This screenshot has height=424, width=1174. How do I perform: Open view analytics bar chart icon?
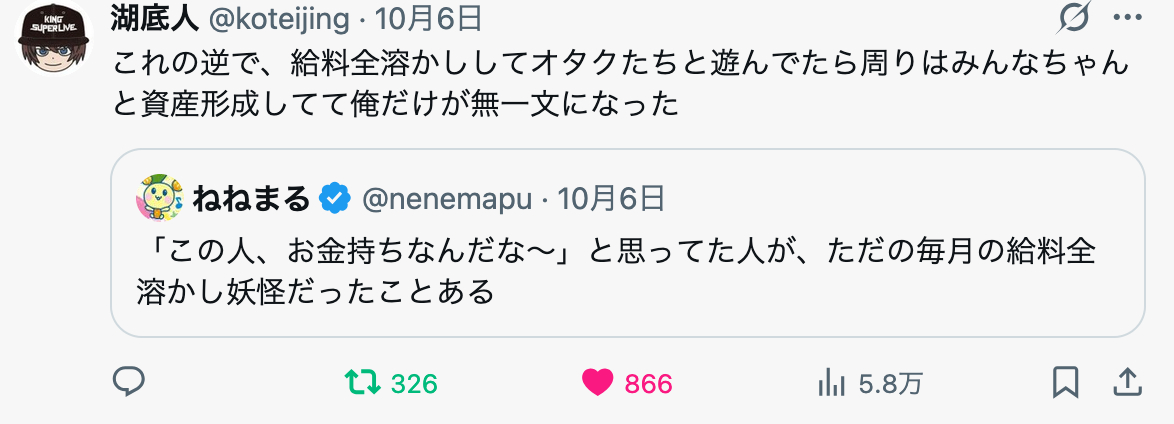(x=832, y=383)
